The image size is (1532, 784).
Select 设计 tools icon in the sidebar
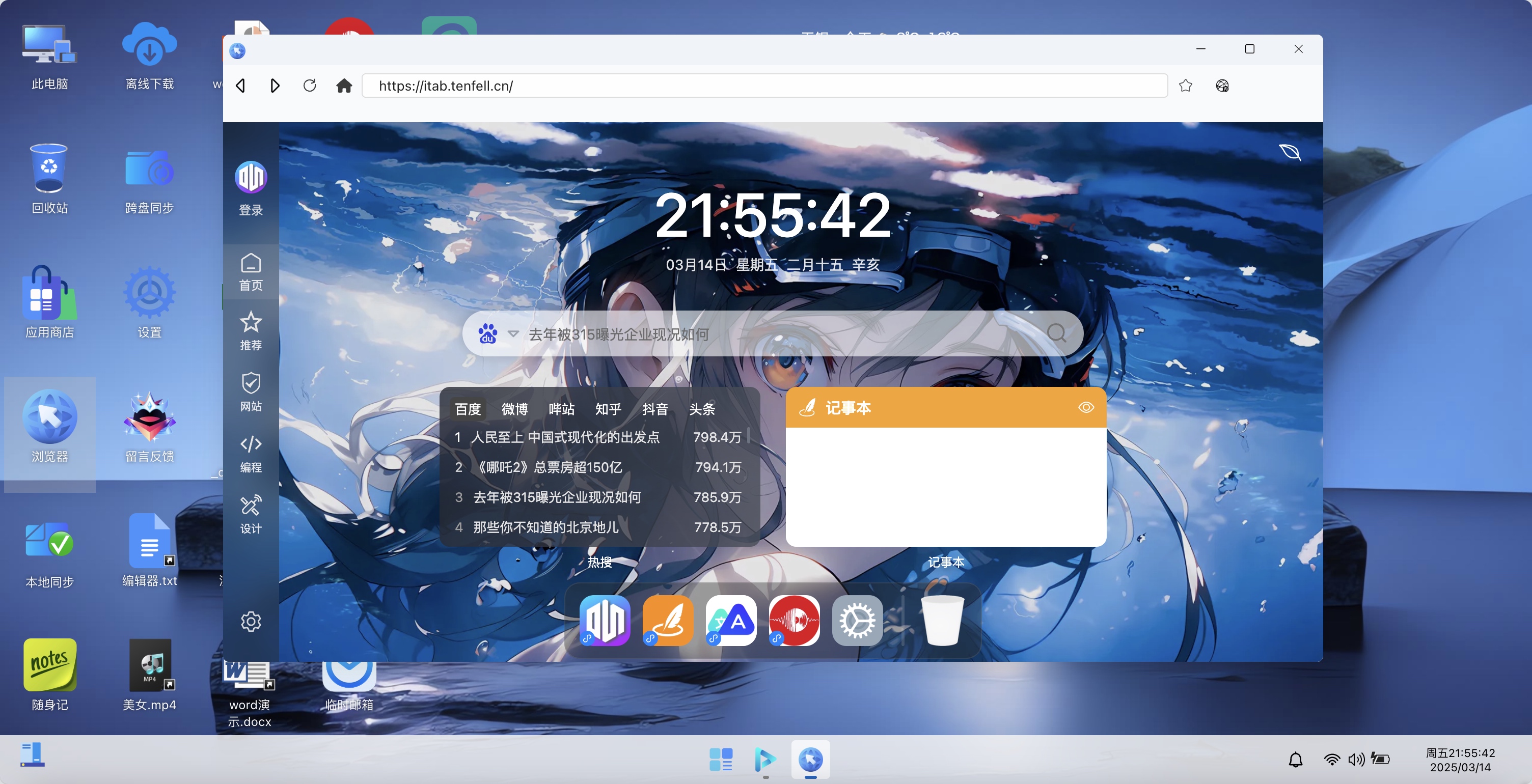(251, 515)
